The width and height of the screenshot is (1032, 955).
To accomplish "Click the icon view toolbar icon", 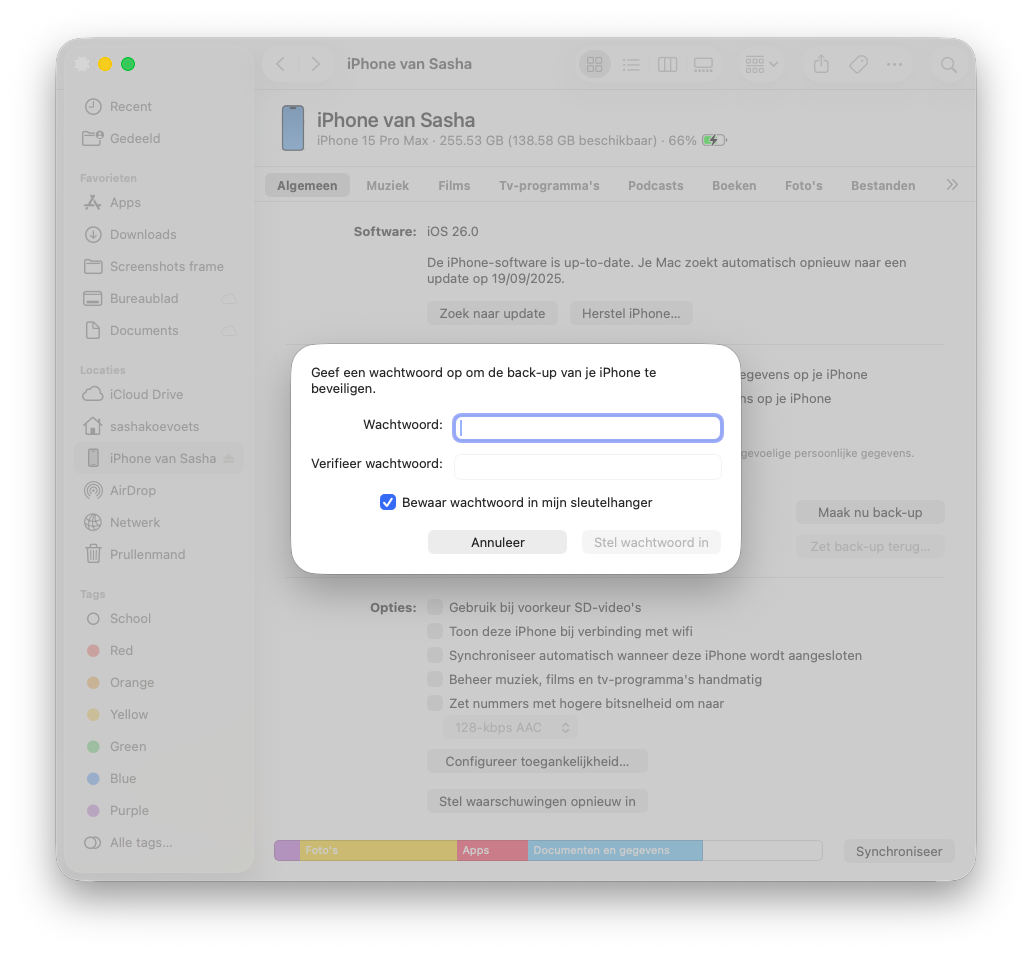I will pos(595,65).
